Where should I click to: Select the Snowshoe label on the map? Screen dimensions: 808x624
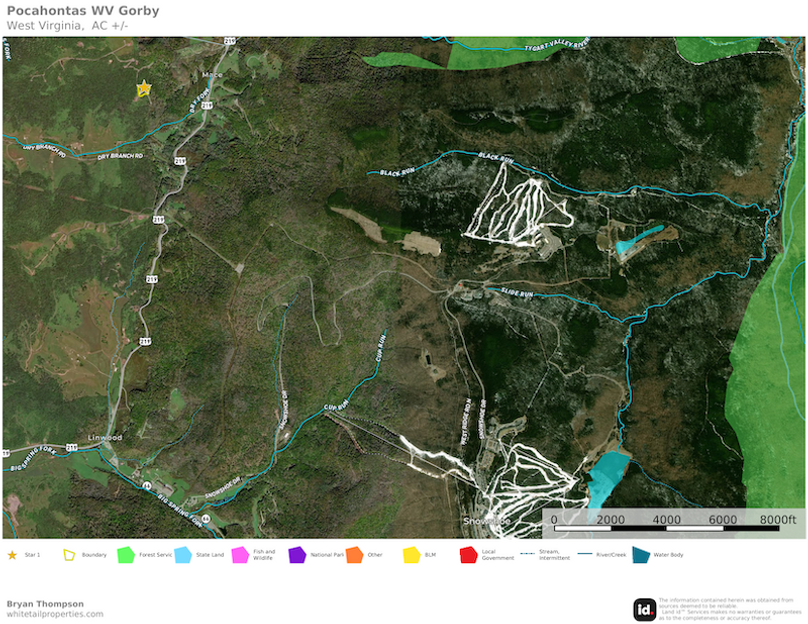[x=485, y=520]
